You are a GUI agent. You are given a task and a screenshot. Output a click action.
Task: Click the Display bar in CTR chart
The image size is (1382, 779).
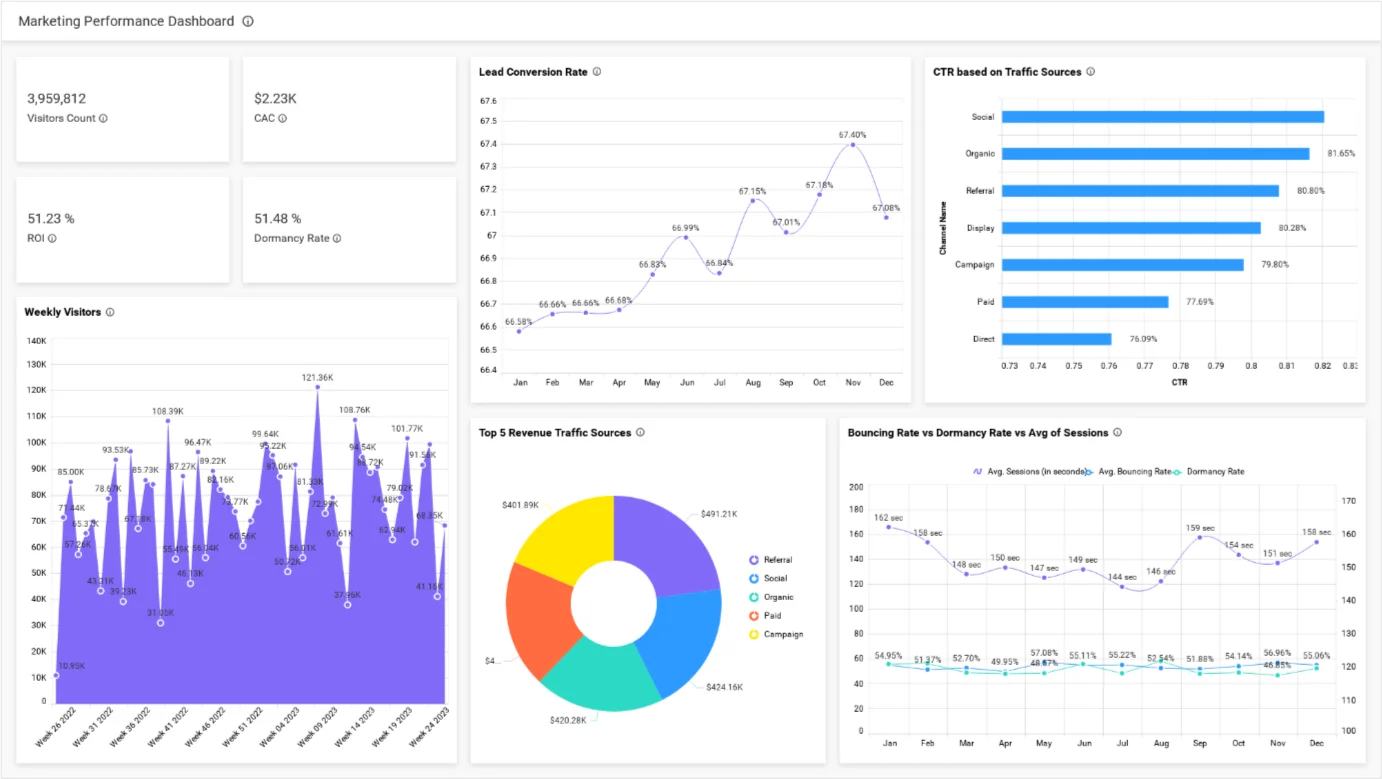tap(1131, 228)
